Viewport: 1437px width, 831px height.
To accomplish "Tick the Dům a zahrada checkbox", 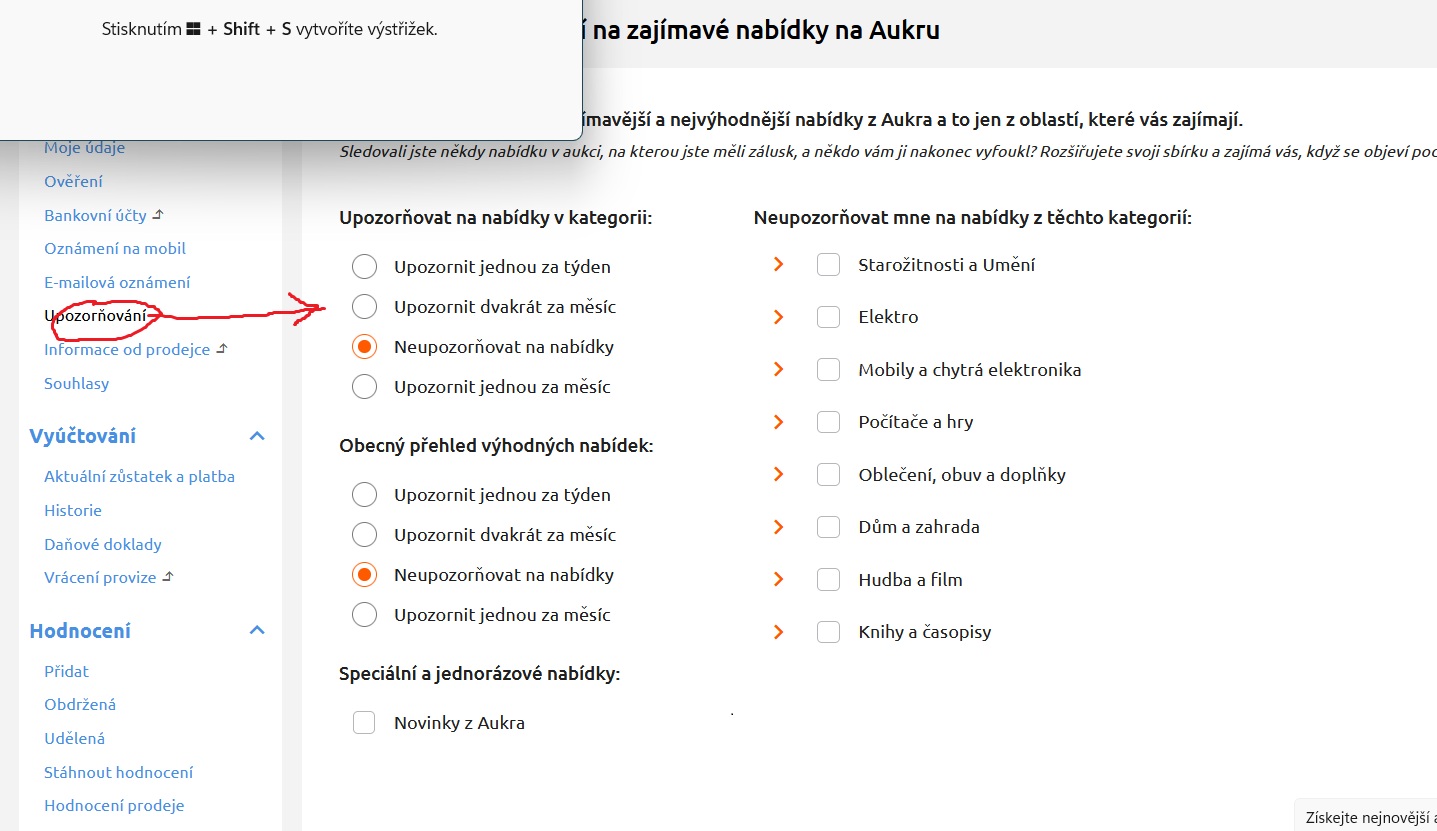I will (828, 527).
